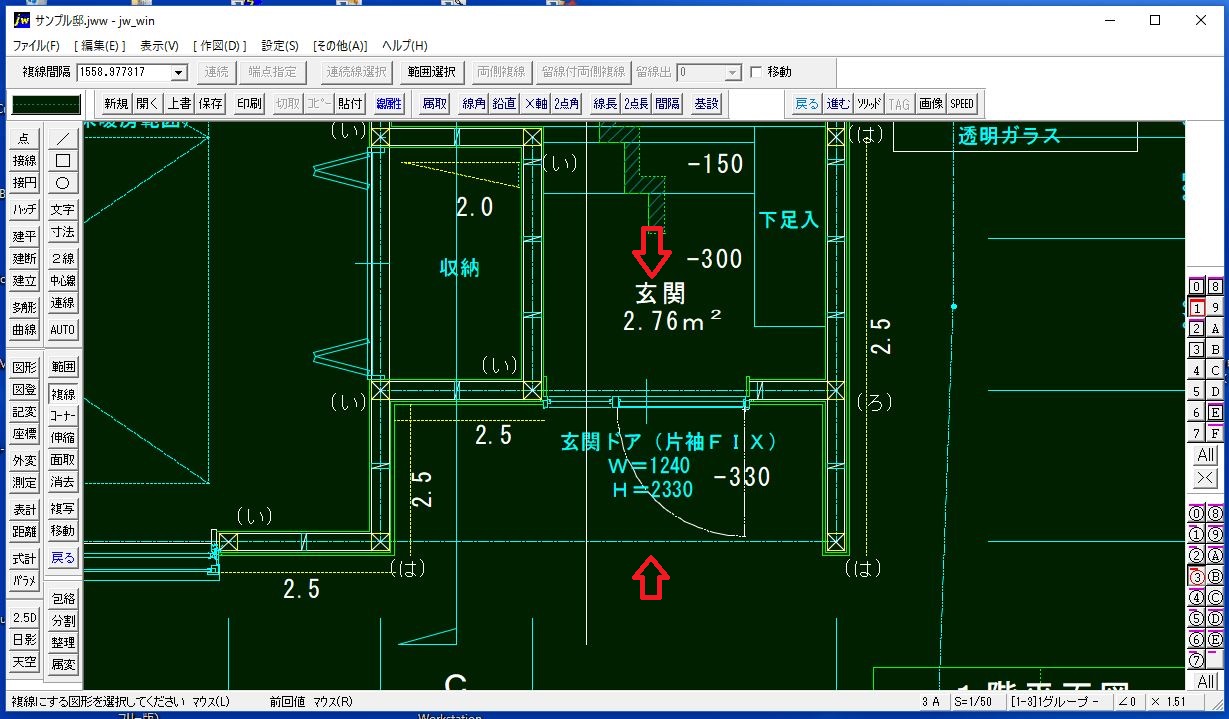Select the 連線 continuous line tool
The image size is (1229, 719).
pyautogui.click(x=63, y=303)
